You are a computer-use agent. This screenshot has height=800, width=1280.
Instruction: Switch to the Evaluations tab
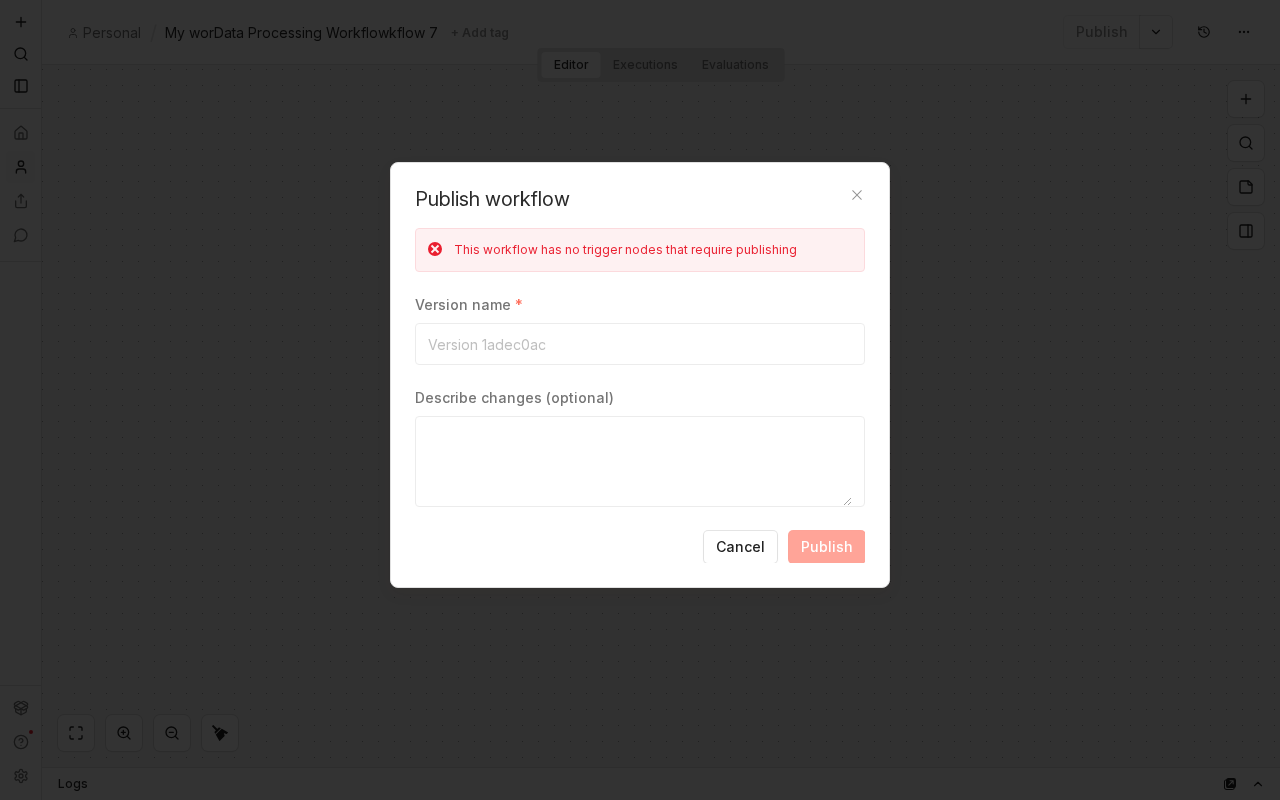coord(735,65)
